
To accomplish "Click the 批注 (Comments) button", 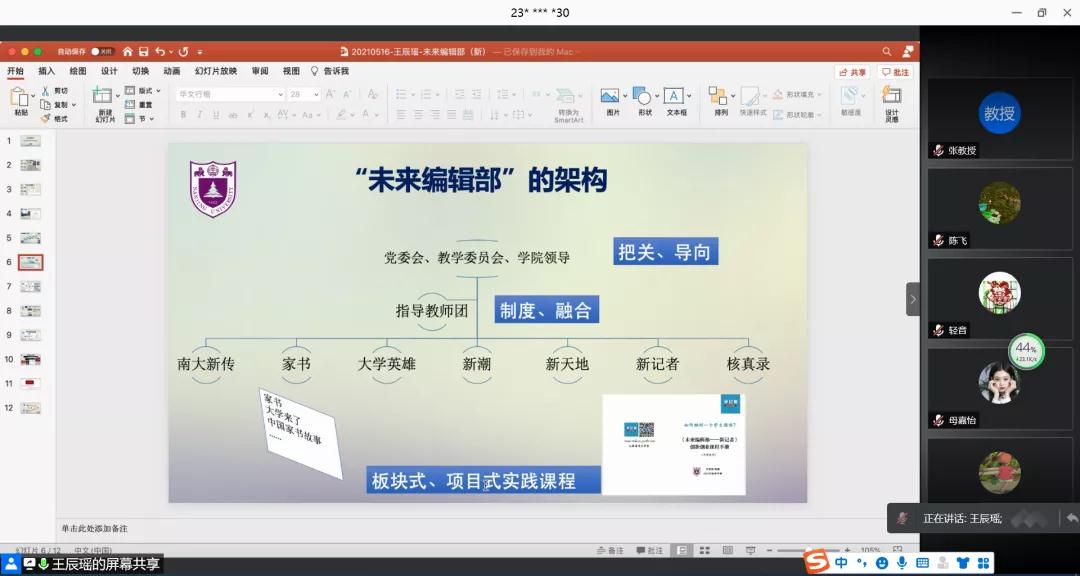I will [x=894, y=71].
